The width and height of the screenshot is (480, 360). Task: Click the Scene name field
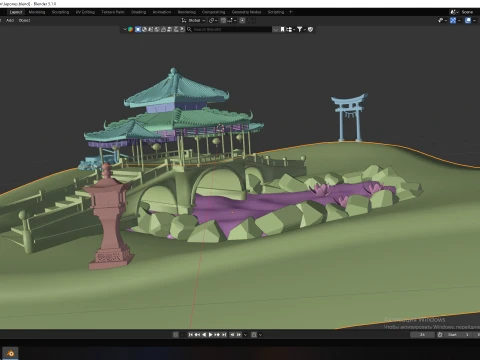[467, 12]
